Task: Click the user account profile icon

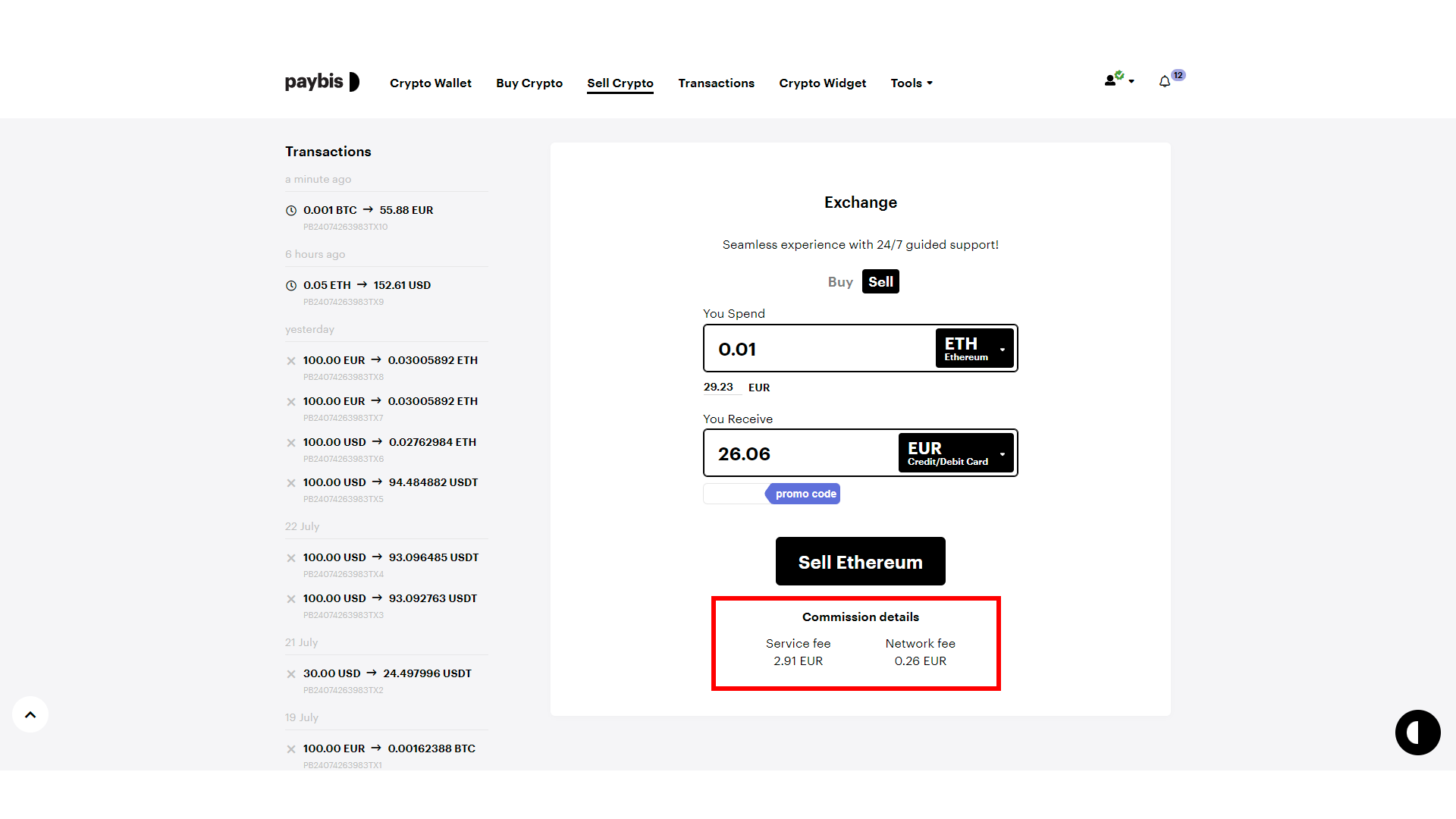Action: [1109, 82]
